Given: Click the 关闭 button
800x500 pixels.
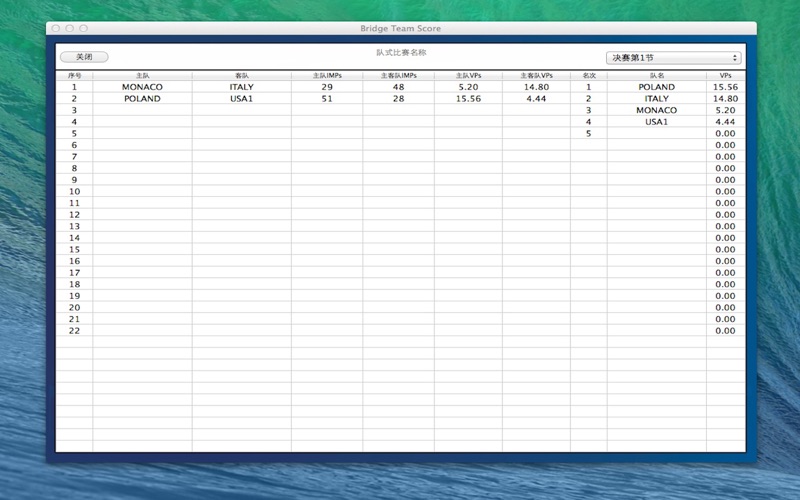Looking at the screenshot, I should coord(84,58).
